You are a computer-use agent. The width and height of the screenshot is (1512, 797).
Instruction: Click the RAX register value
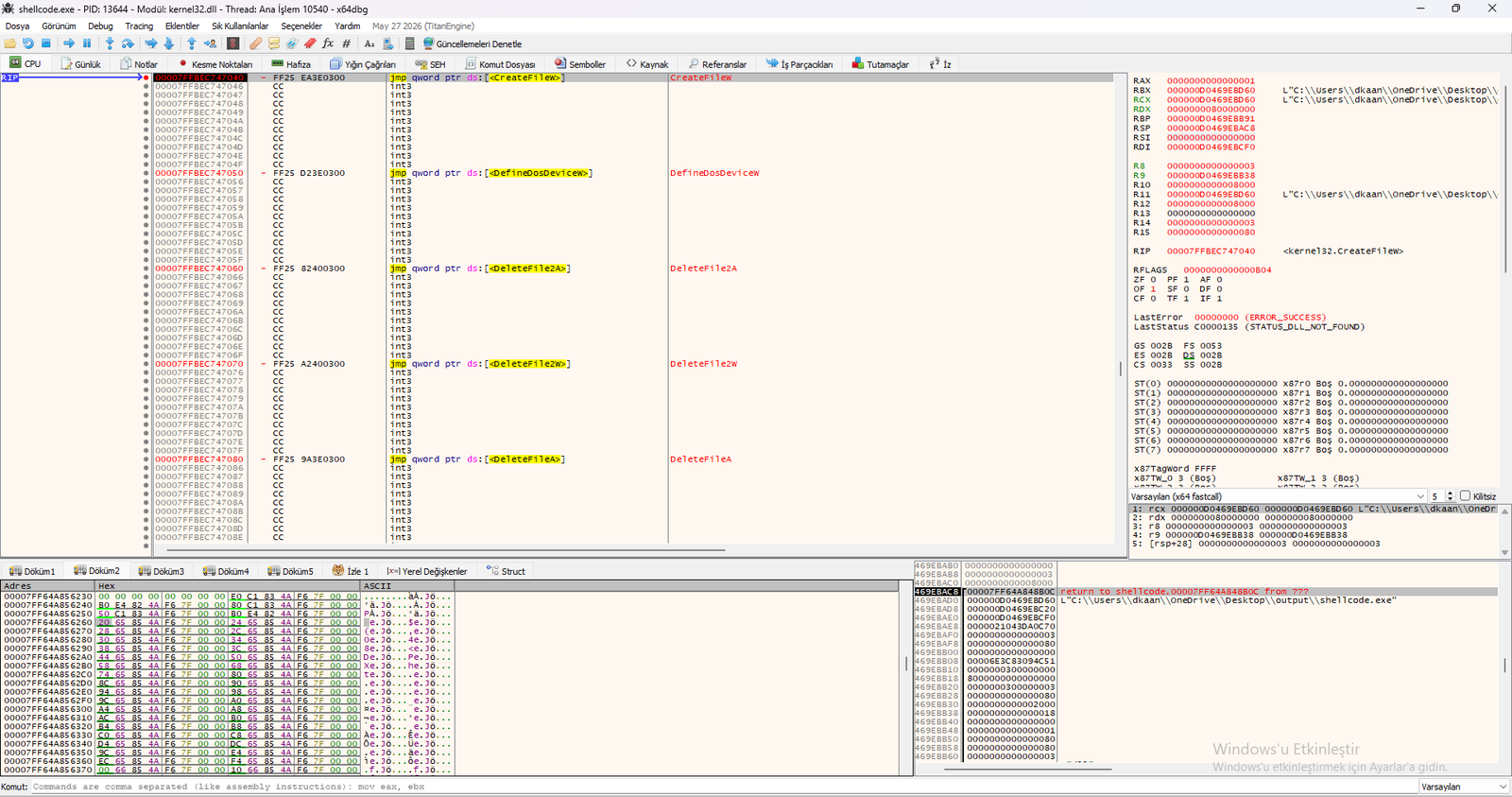[x=1211, y=81]
